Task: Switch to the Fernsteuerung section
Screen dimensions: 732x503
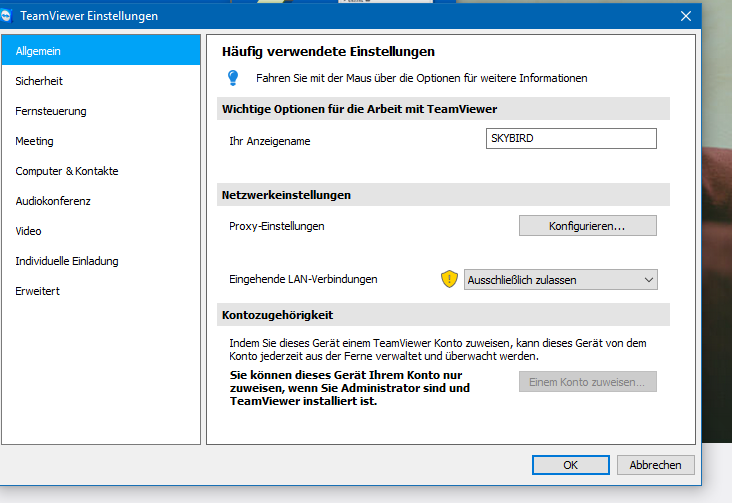Action: coord(101,111)
